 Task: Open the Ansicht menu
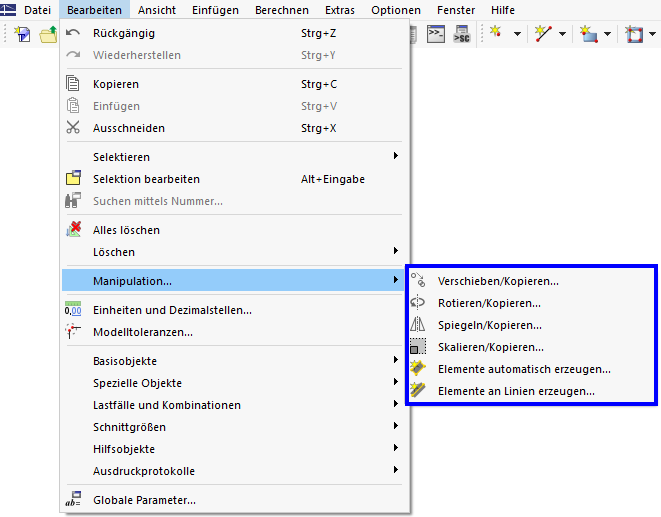coord(157,10)
